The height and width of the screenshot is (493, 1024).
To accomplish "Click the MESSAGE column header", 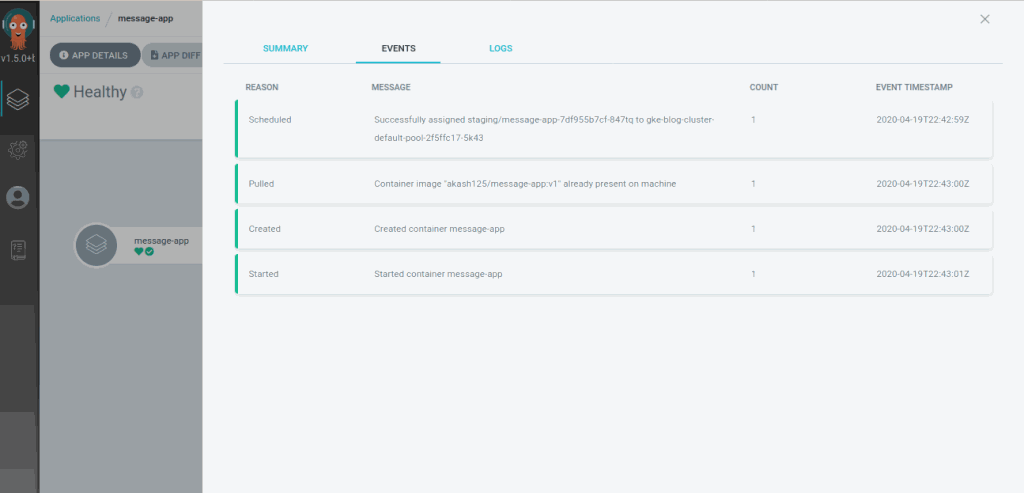I will 391,87.
